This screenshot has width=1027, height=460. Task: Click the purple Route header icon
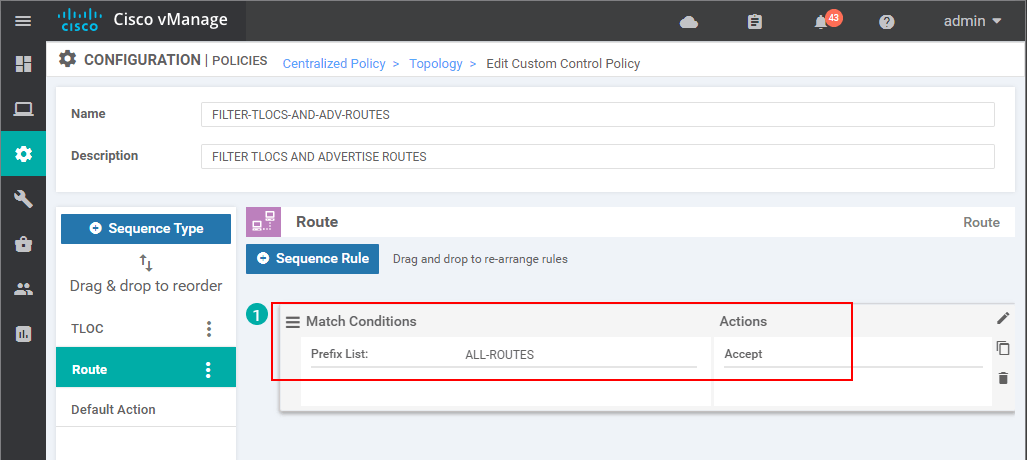263,222
